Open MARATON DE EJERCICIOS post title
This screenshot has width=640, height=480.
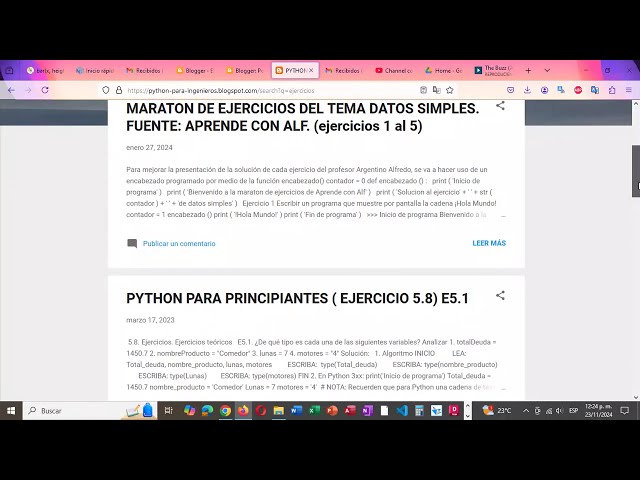coord(302,117)
